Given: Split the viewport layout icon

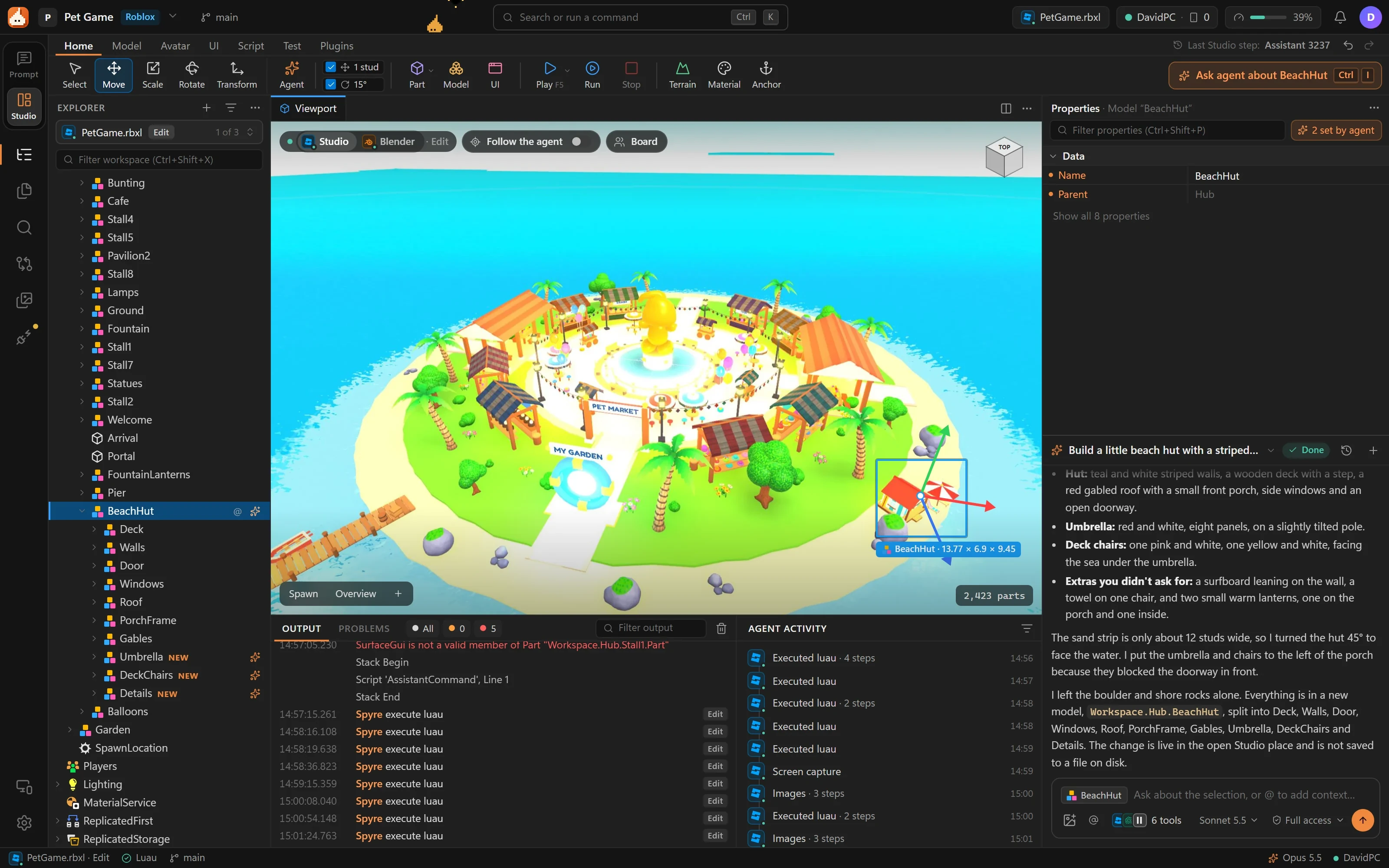Looking at the screenshot, I should point(1006,108).
